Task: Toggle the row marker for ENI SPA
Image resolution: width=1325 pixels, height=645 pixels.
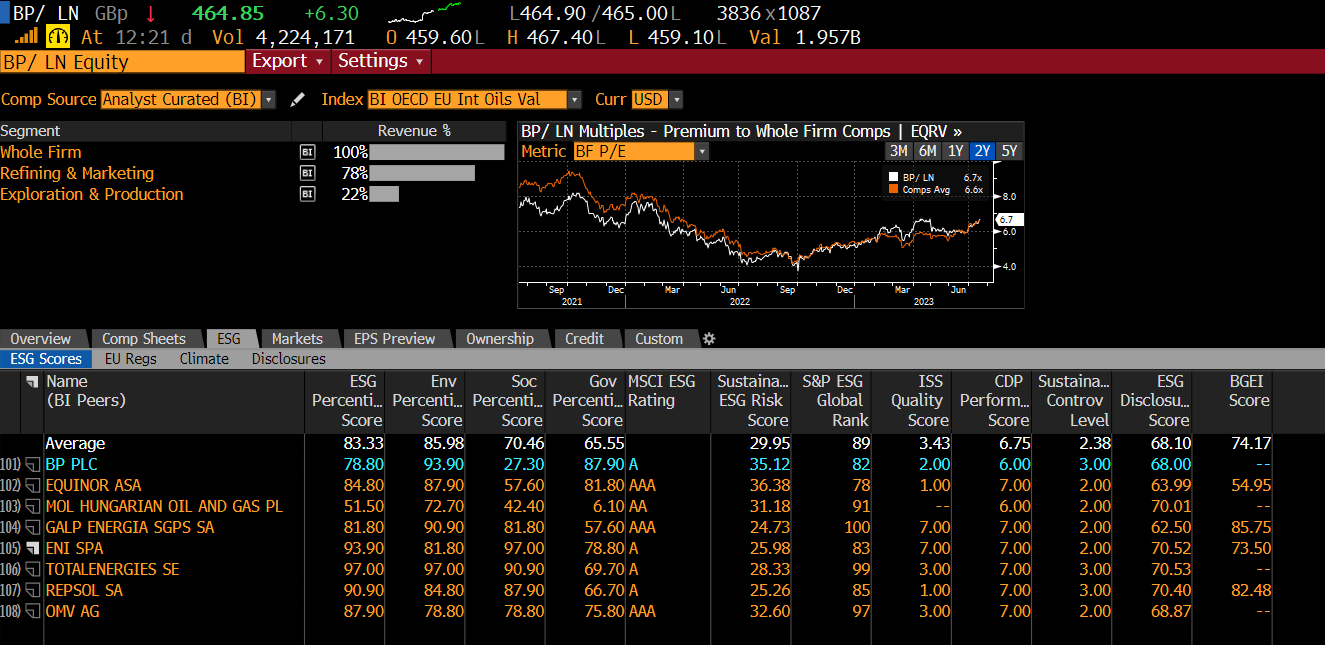Action: point(32,549)
